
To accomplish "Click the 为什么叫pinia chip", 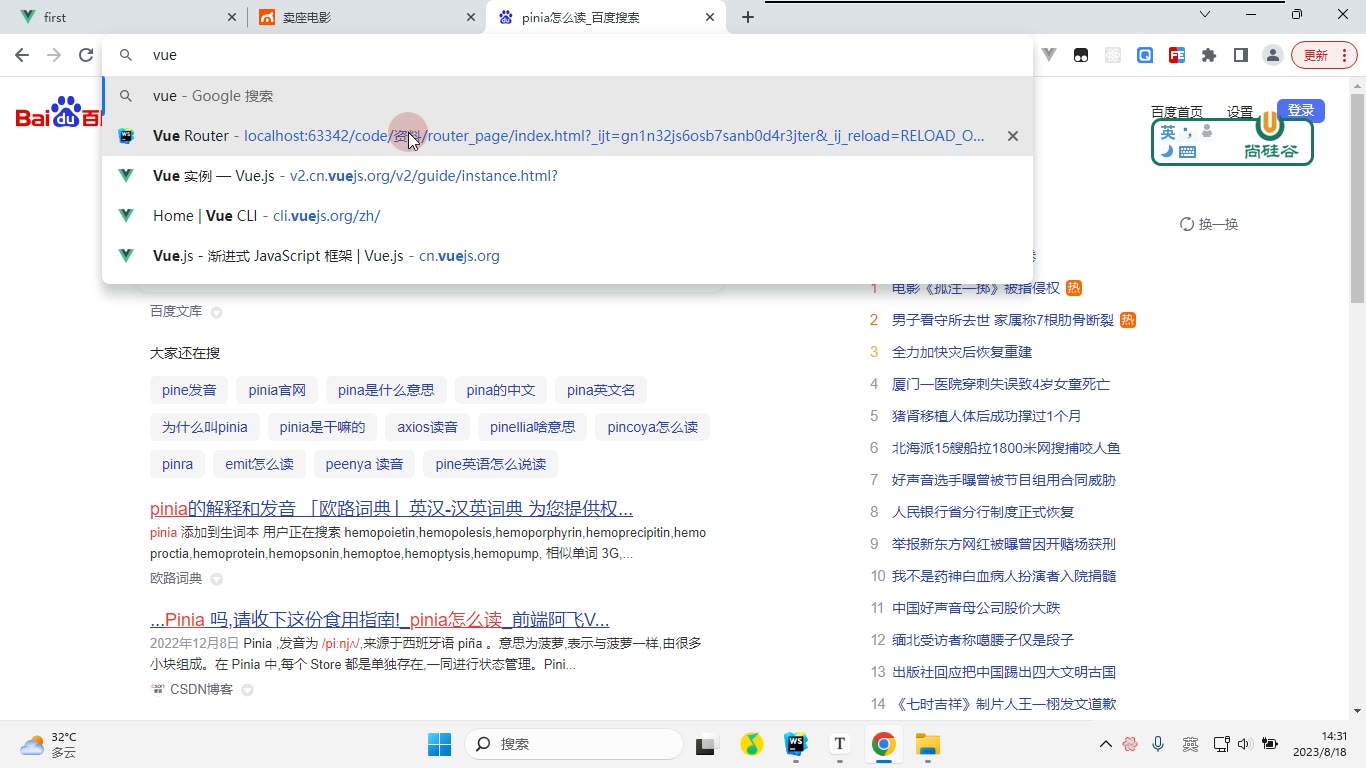I will (x=205, y=427).
